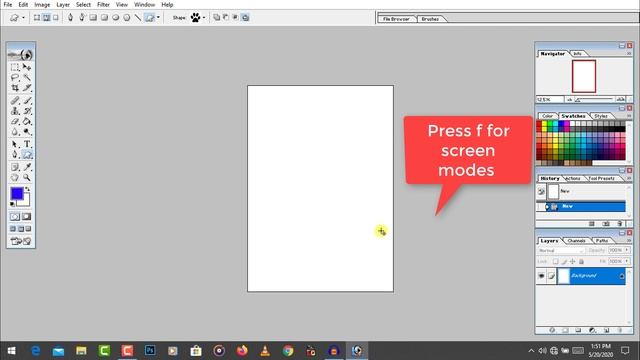Open background white color picker
Viewport: 640px width, 360px height.
[x=26, y=201]
